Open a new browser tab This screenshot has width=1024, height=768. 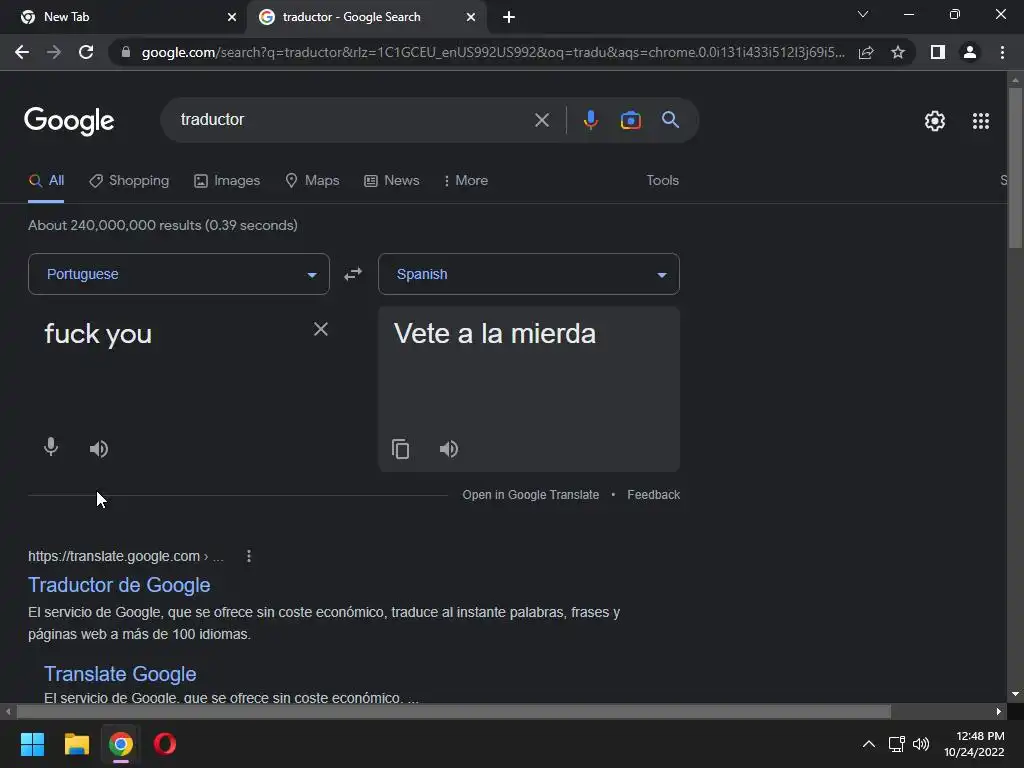[509, 18]
